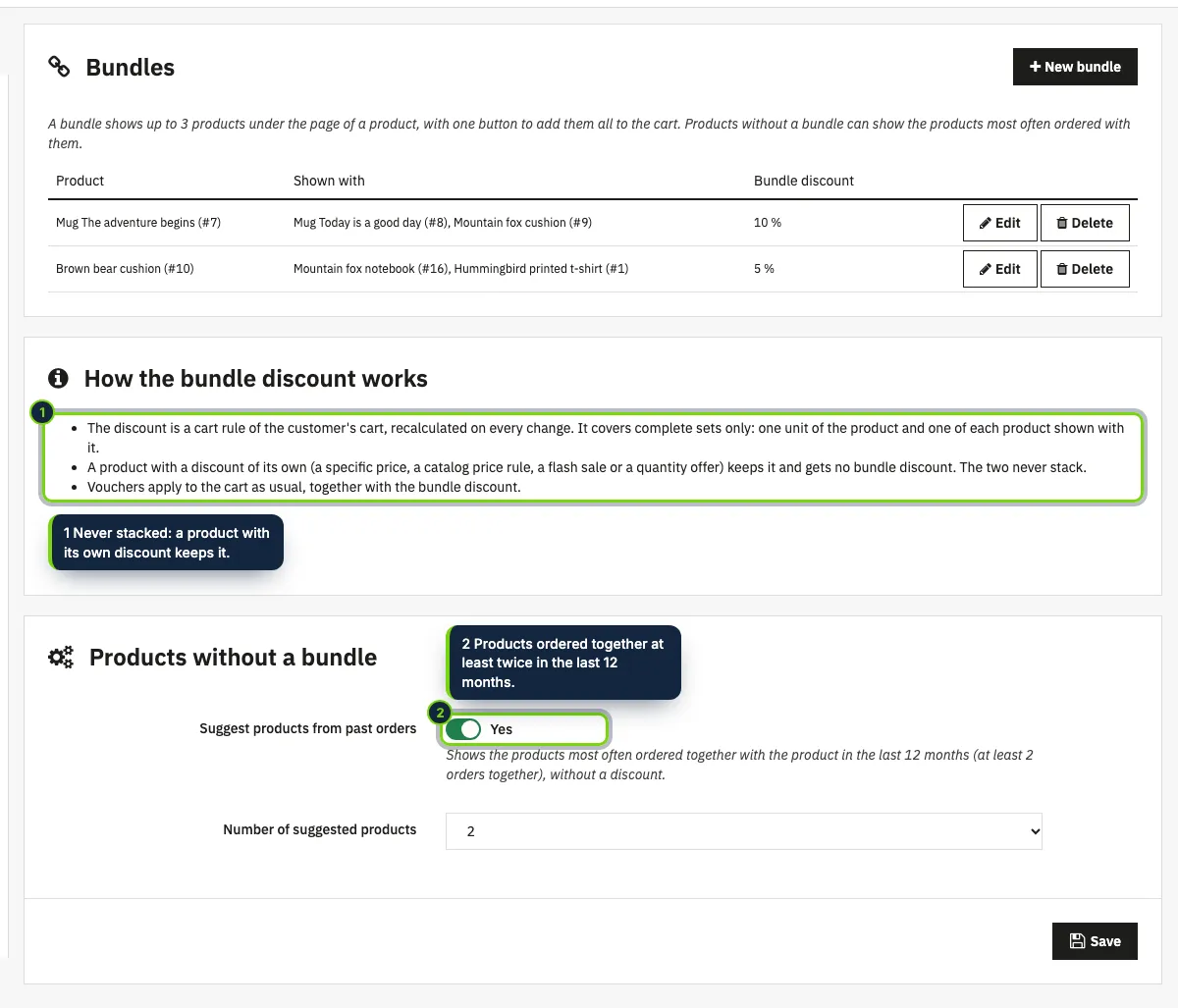Open Number of suggested products dropdown
Viewport: 1178px width, 1008px height.
click(x=744, y=831)
